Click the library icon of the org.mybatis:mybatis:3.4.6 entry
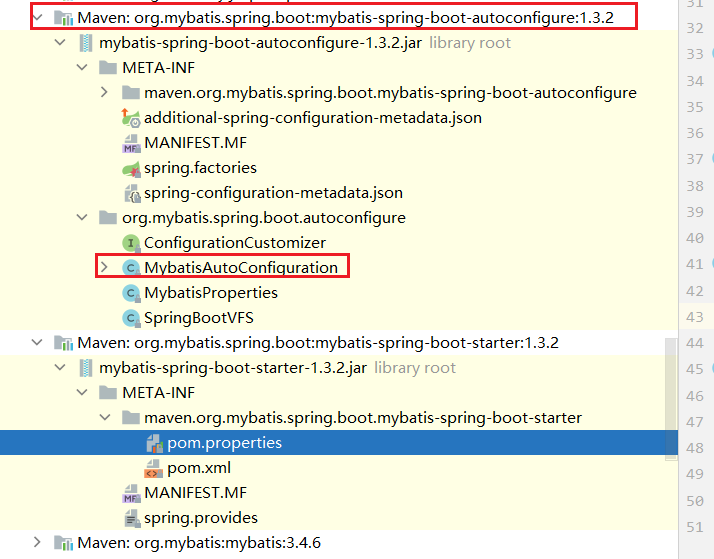This screenshot has height=559, width=714. pyautogui.click(x=63, y=543)
